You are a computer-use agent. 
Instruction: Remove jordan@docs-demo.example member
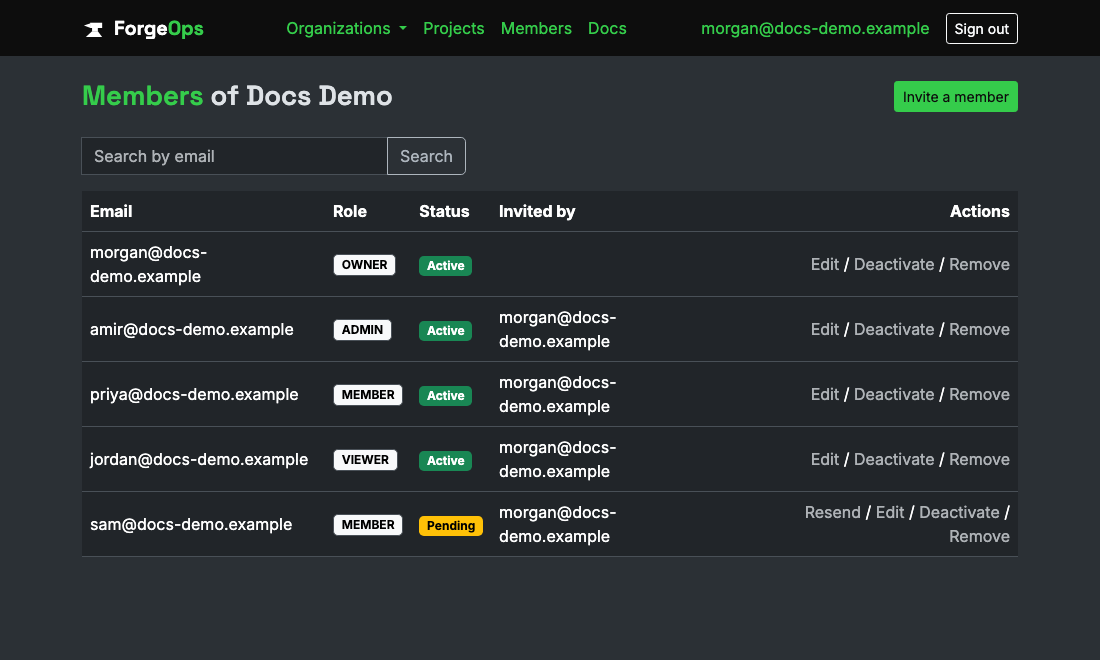979,459
